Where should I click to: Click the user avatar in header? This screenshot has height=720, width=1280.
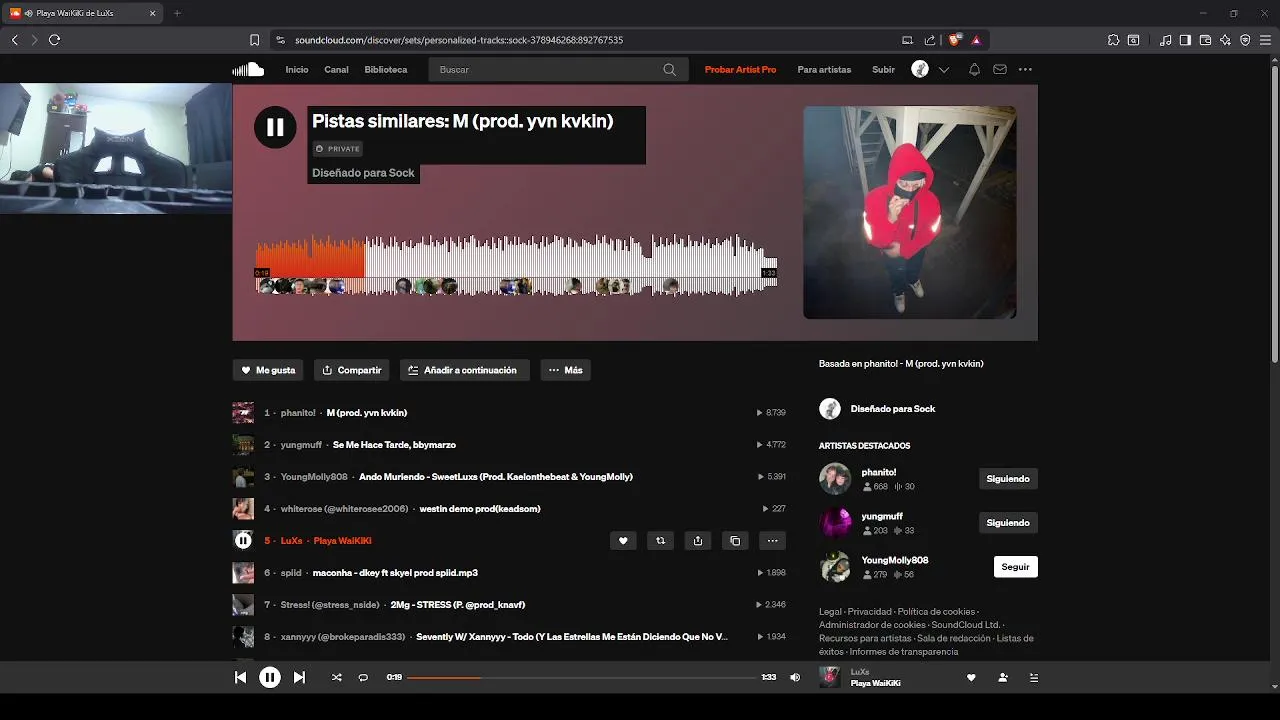point(920,69)
